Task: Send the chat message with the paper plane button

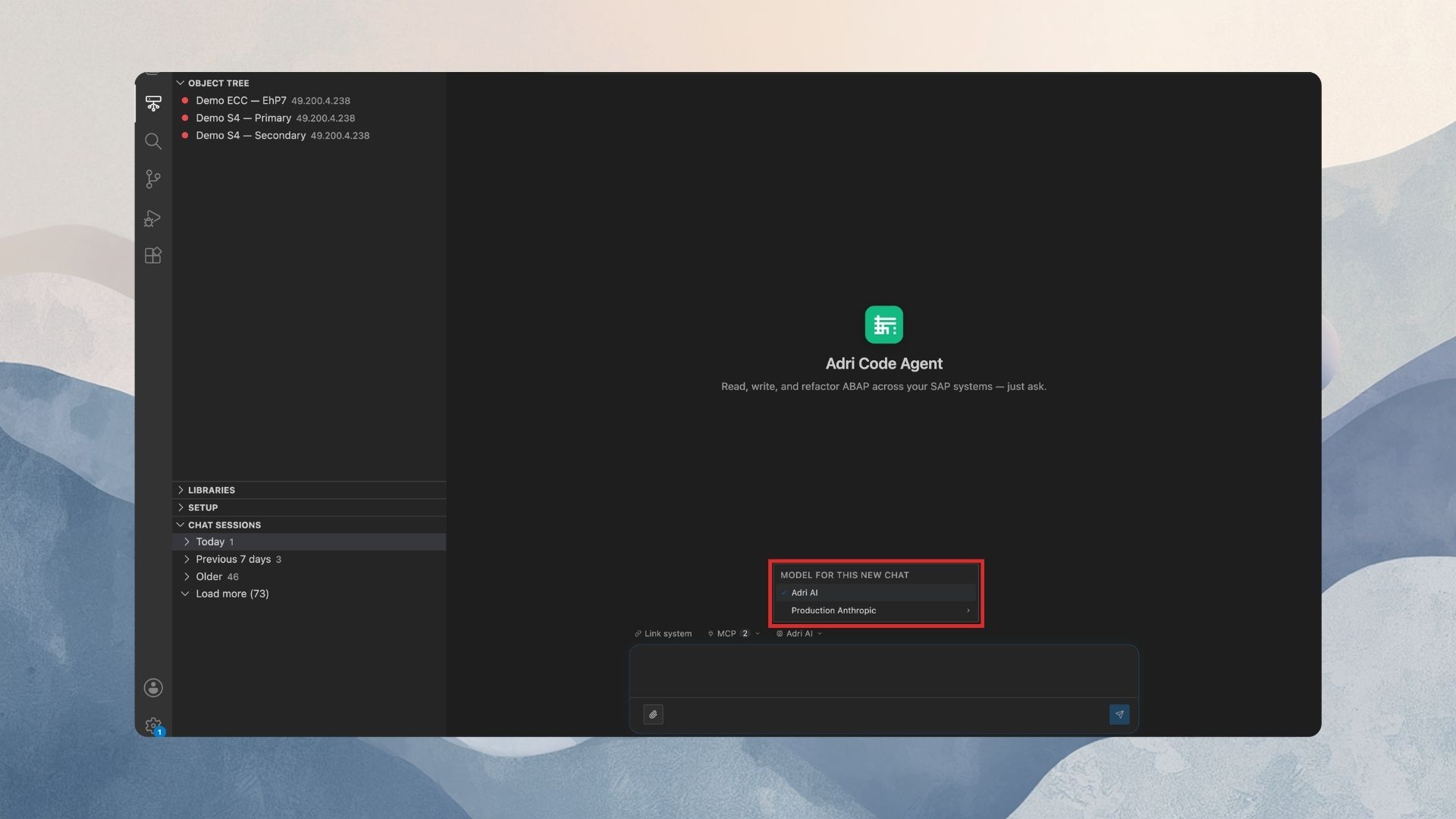Action: 1119,714
